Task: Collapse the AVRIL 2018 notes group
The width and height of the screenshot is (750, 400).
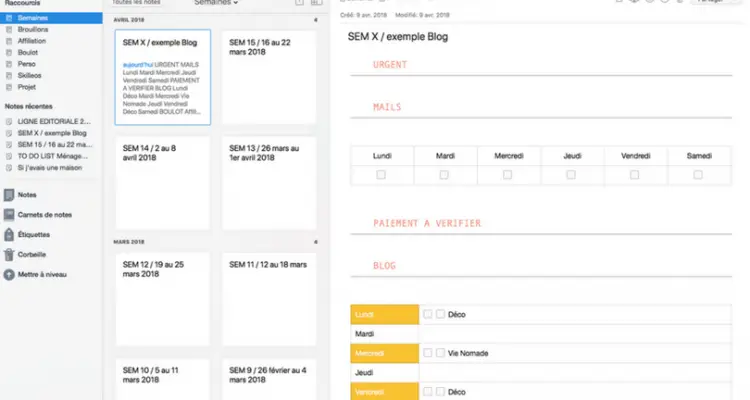Action: (x=316, y=20)
